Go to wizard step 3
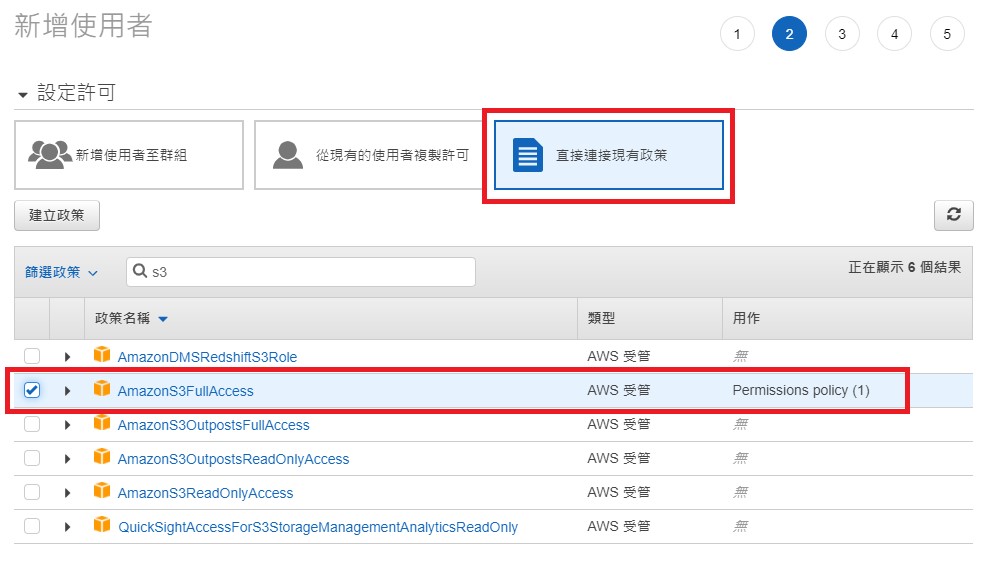Screen dimensions: 999x581 pos(842,34)
